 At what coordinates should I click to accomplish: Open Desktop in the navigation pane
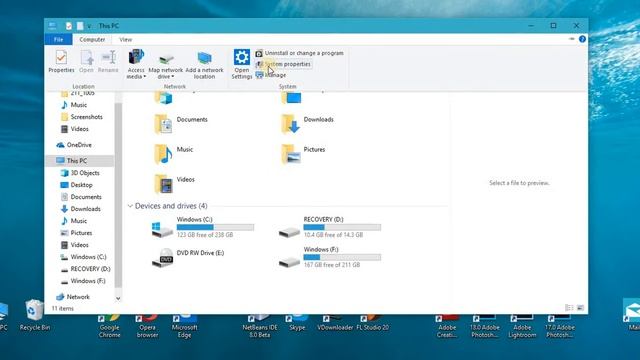tap(77, 185)
